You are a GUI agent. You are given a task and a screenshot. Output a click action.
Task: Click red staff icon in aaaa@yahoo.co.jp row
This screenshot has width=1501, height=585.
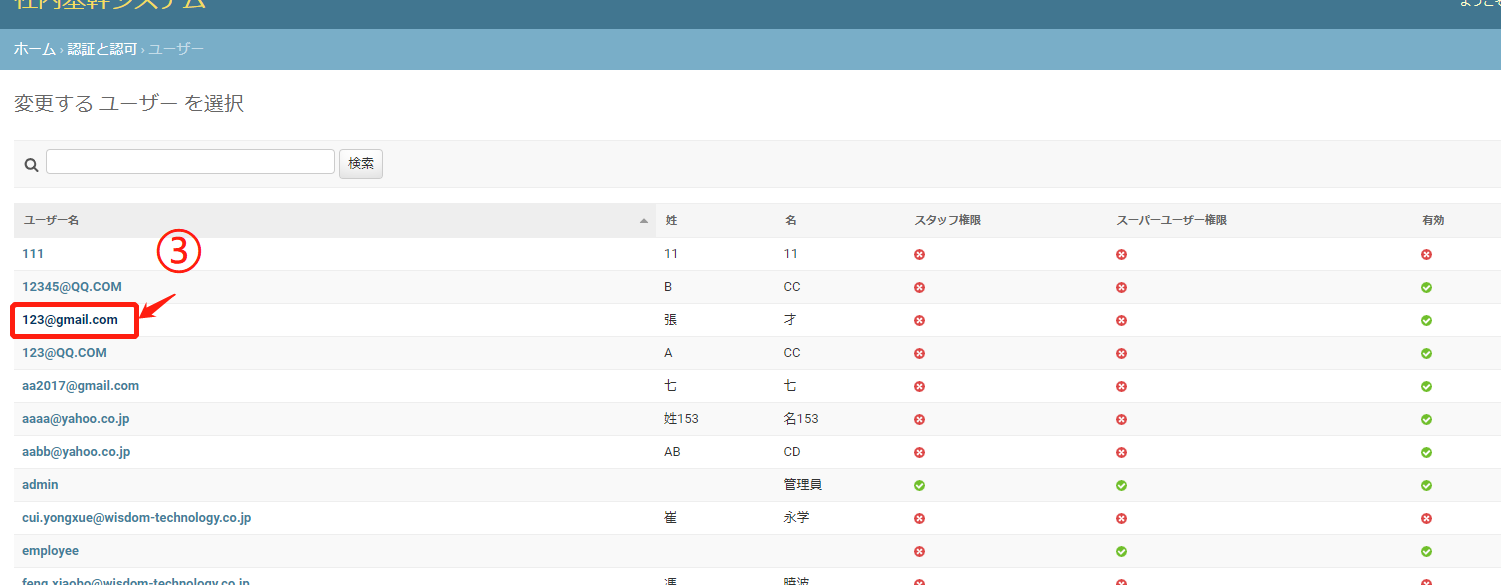click(919, 419)
